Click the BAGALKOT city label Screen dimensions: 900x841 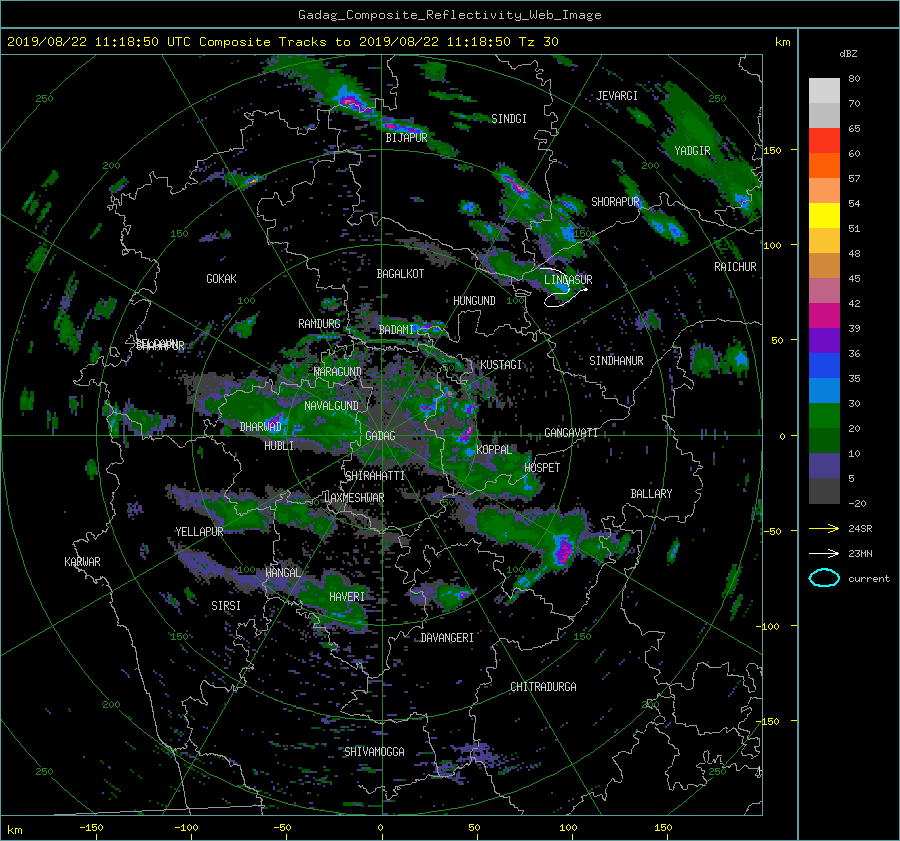point(400,274)
